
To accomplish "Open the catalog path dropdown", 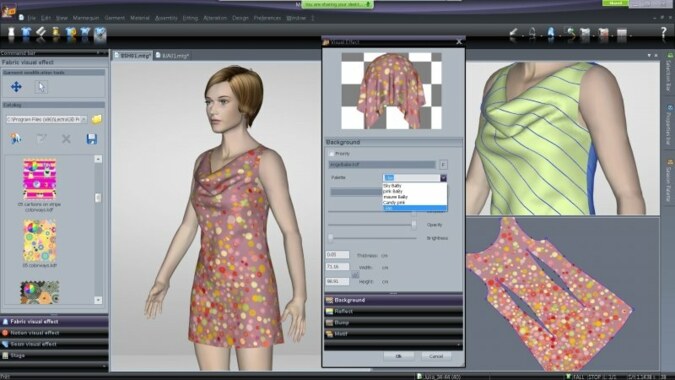I will tap(84, 119).
